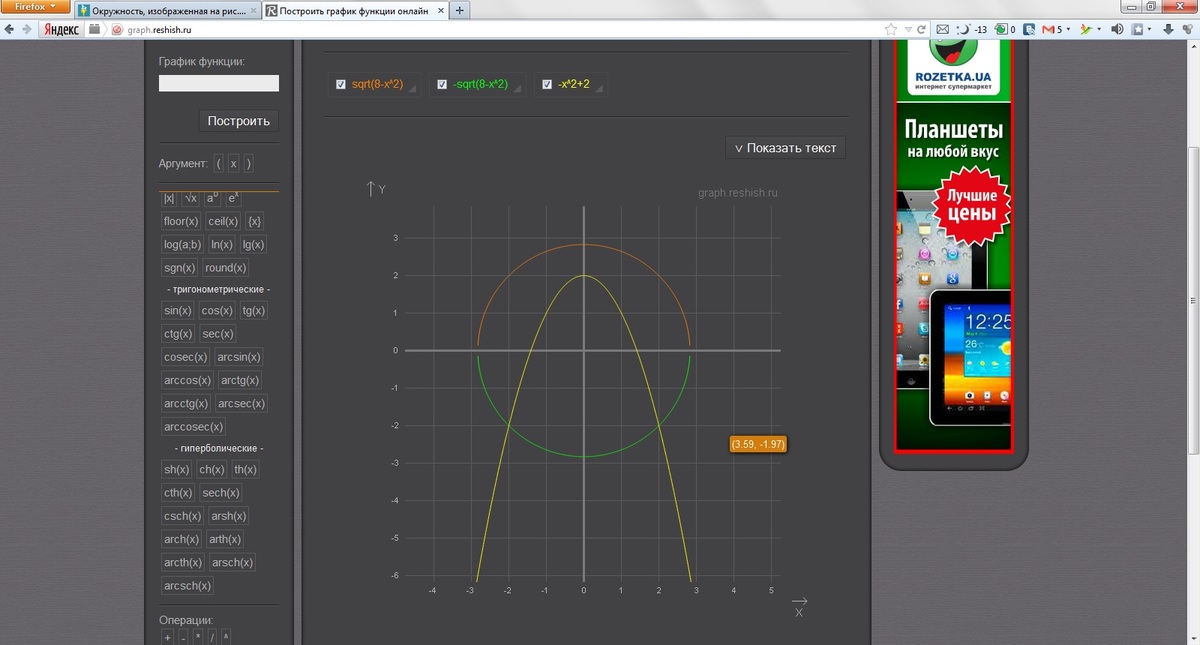Click the green messenger icon showing 0
The width and height of the screenshot is (1200, 645).
pyautogui.click(x=1005, y=29)
